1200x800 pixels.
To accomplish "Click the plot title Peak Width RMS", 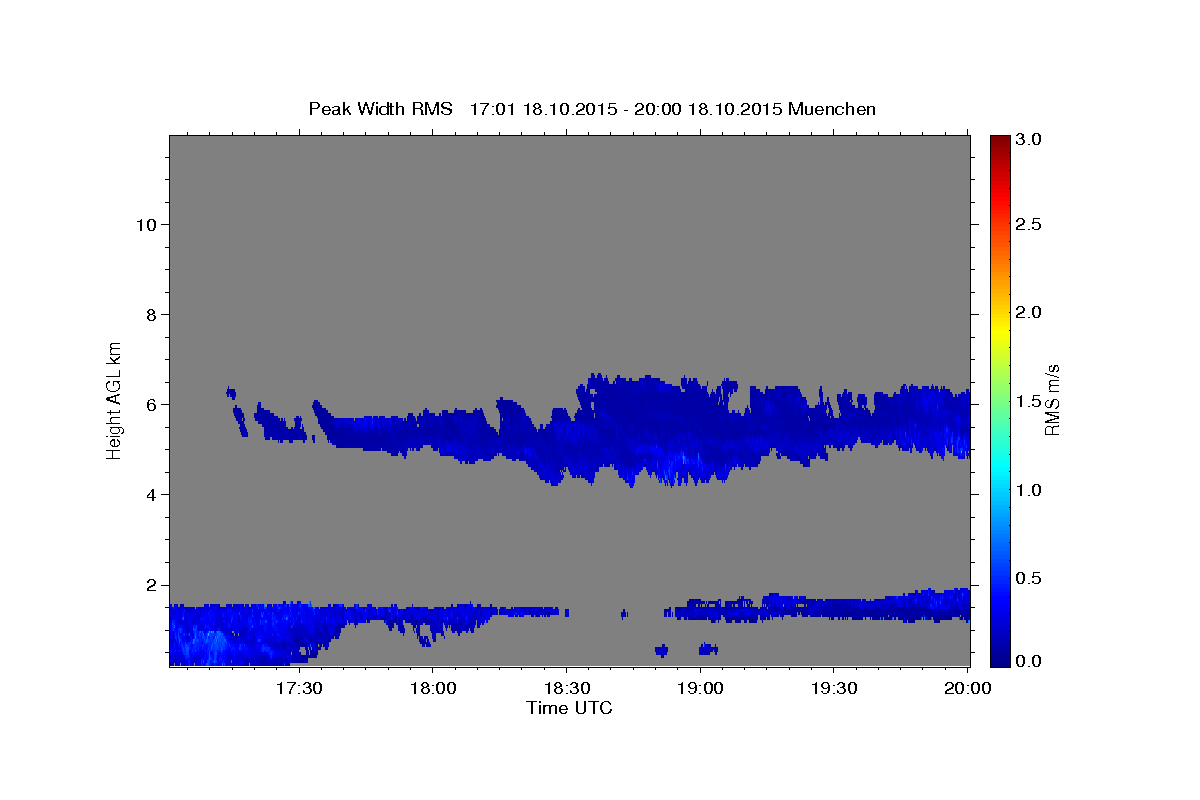I will (380, 109).
